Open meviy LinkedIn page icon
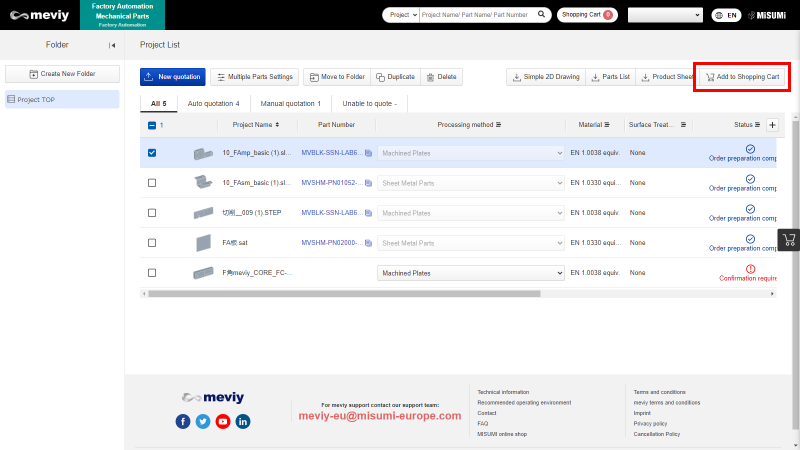800x450 pixels. coord(242,421)
